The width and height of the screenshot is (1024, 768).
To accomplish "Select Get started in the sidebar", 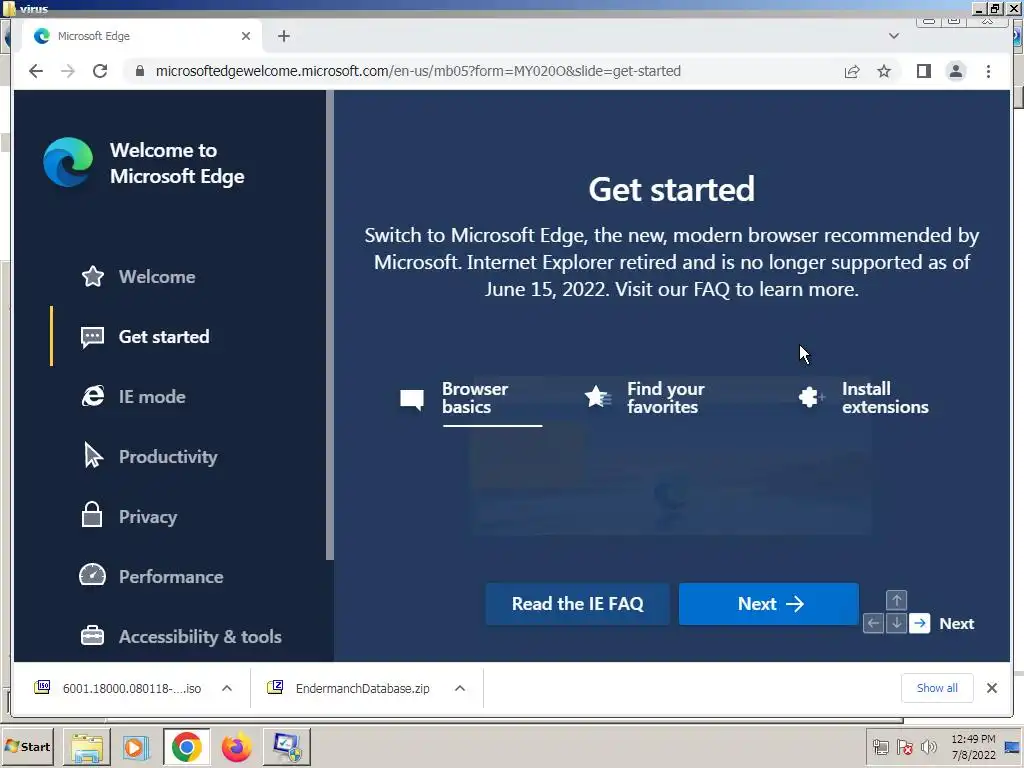I will pos(145,336).
